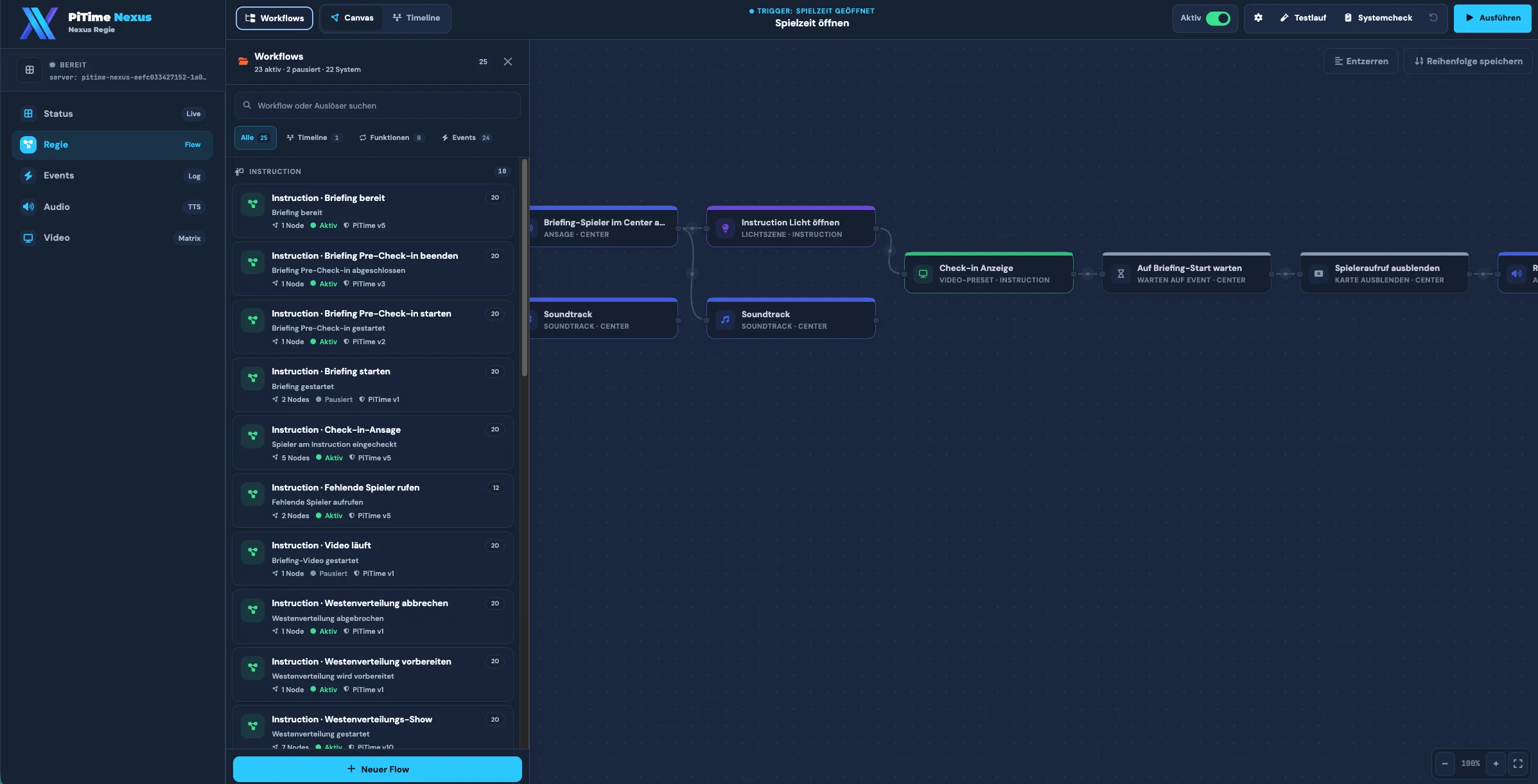Switch to the Timeline view in the top bar
The height and width of the screenshot is (784, 1538).
(x=416, y=18)
